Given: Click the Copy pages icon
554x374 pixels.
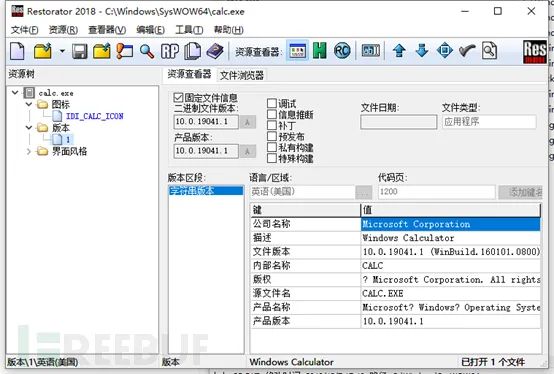Looking at the screenshot, I should (x=193, y=51).
